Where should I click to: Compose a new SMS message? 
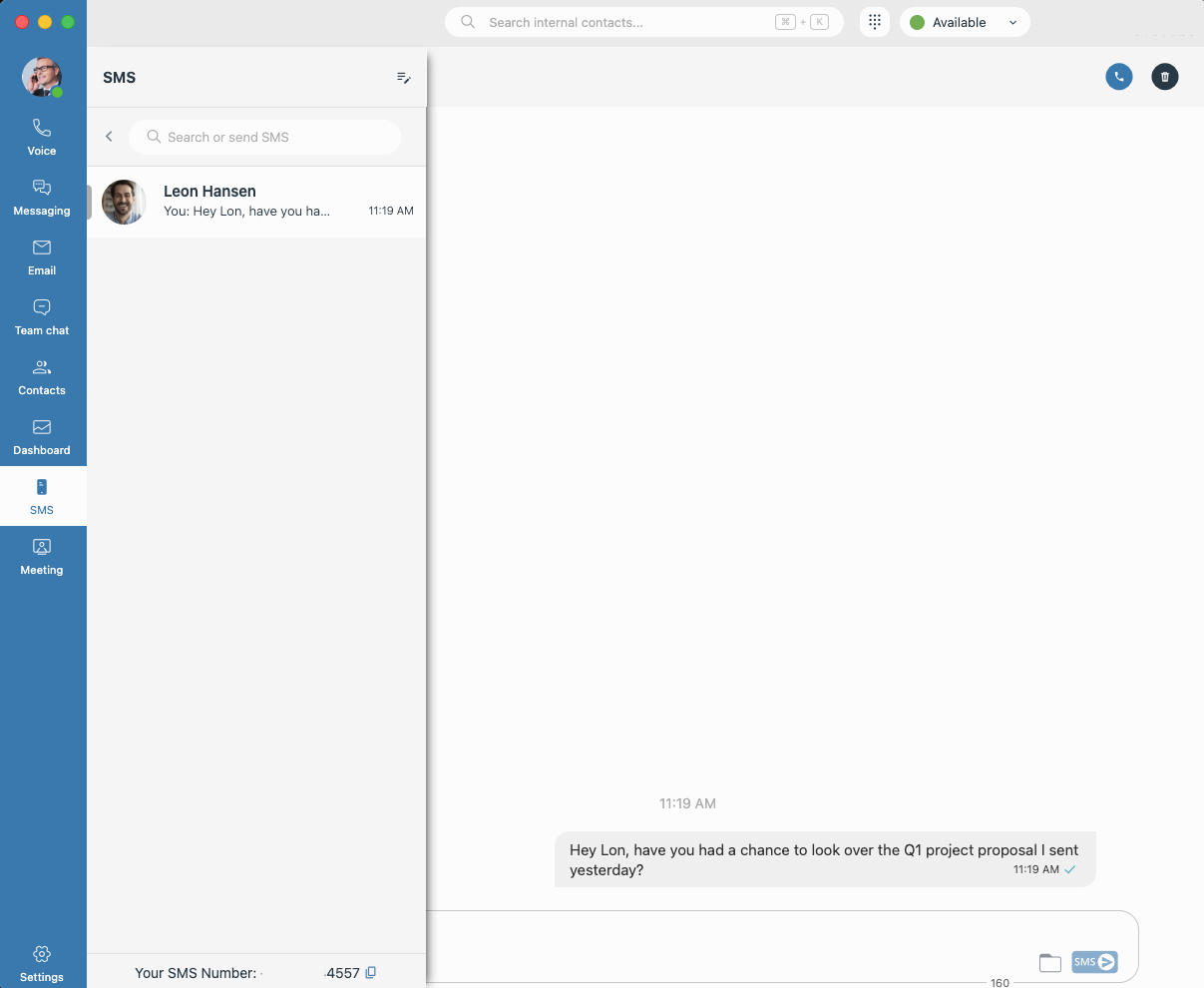[x=403, y=77]
